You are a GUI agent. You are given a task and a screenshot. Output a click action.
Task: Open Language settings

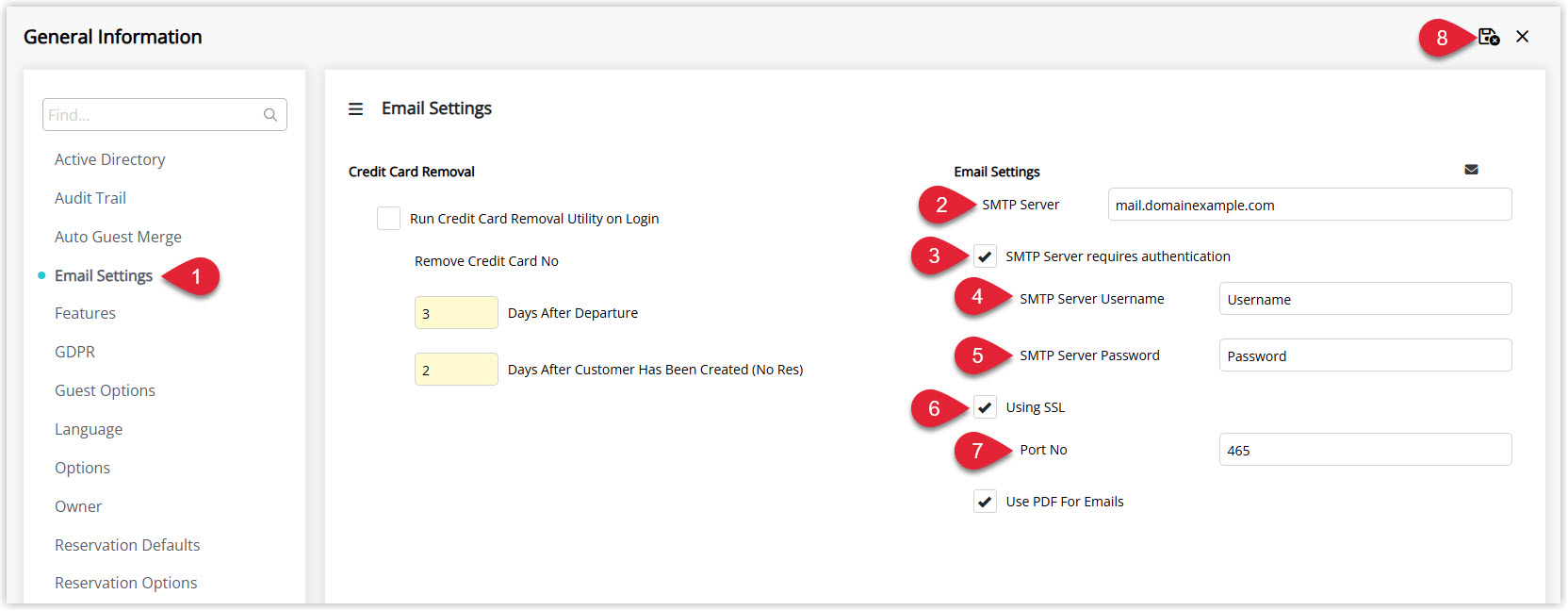[x=89, y=429]
